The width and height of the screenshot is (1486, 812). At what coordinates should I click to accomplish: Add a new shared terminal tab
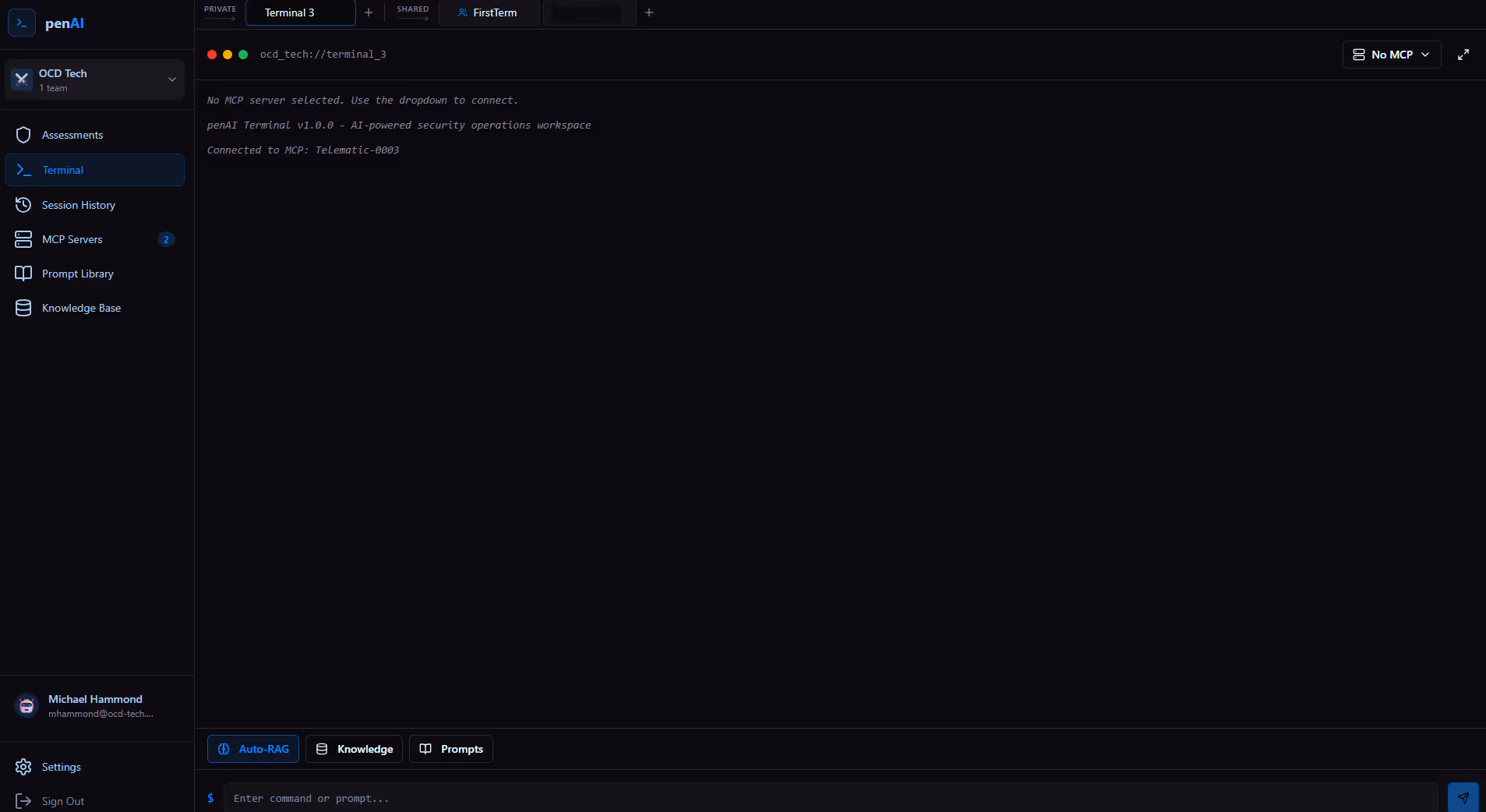[649, 12]
